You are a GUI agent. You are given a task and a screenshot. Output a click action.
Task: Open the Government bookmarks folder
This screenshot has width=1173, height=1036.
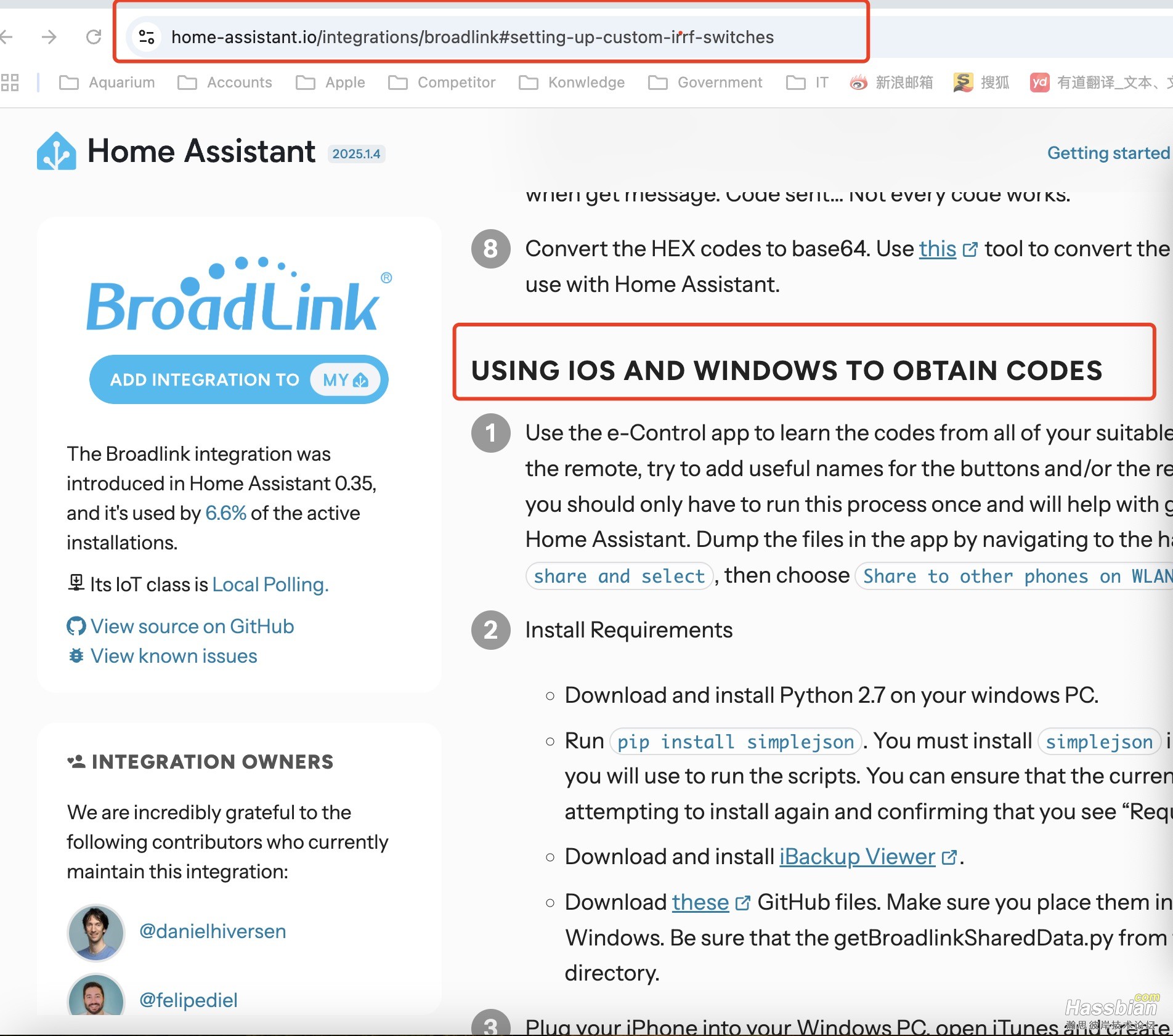705,83
